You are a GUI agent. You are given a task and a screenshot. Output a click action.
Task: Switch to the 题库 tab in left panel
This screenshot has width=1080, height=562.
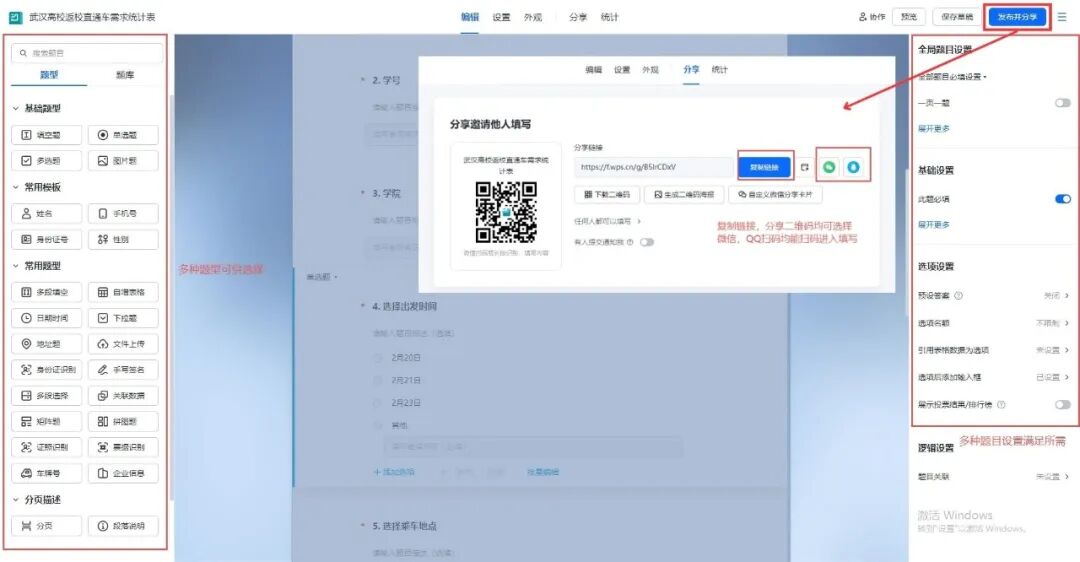coord(125,74)
